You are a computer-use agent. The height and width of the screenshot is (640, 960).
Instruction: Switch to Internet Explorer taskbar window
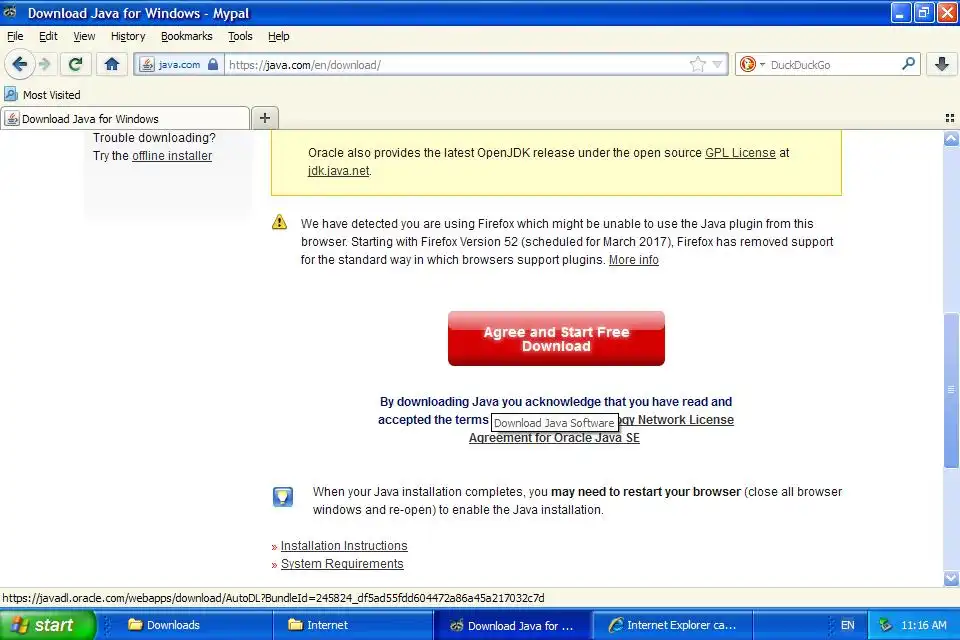pyautogui.click(x=672, y=625)
